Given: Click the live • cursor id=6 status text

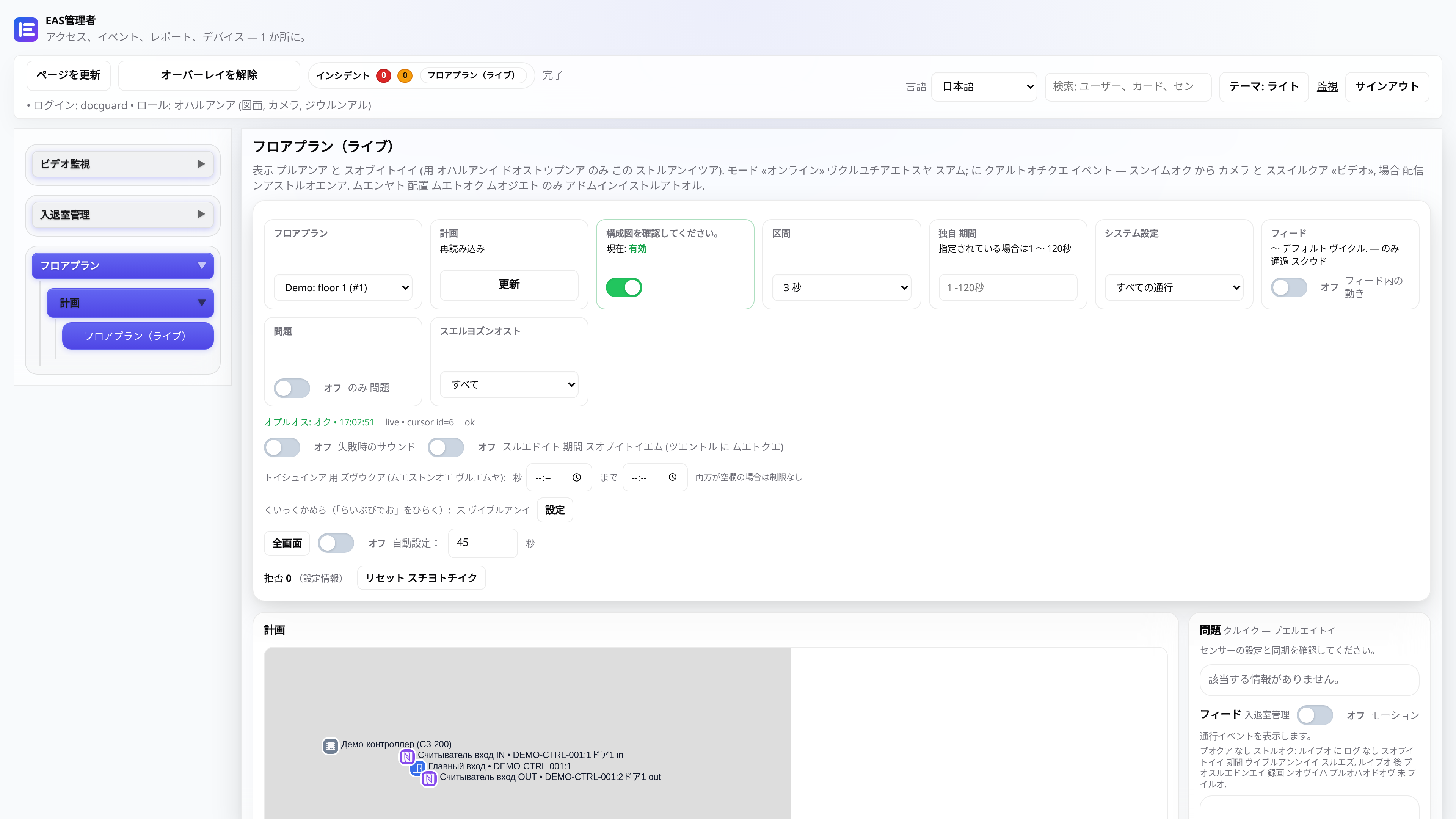Looking at the screenshot, I should 419,422.
